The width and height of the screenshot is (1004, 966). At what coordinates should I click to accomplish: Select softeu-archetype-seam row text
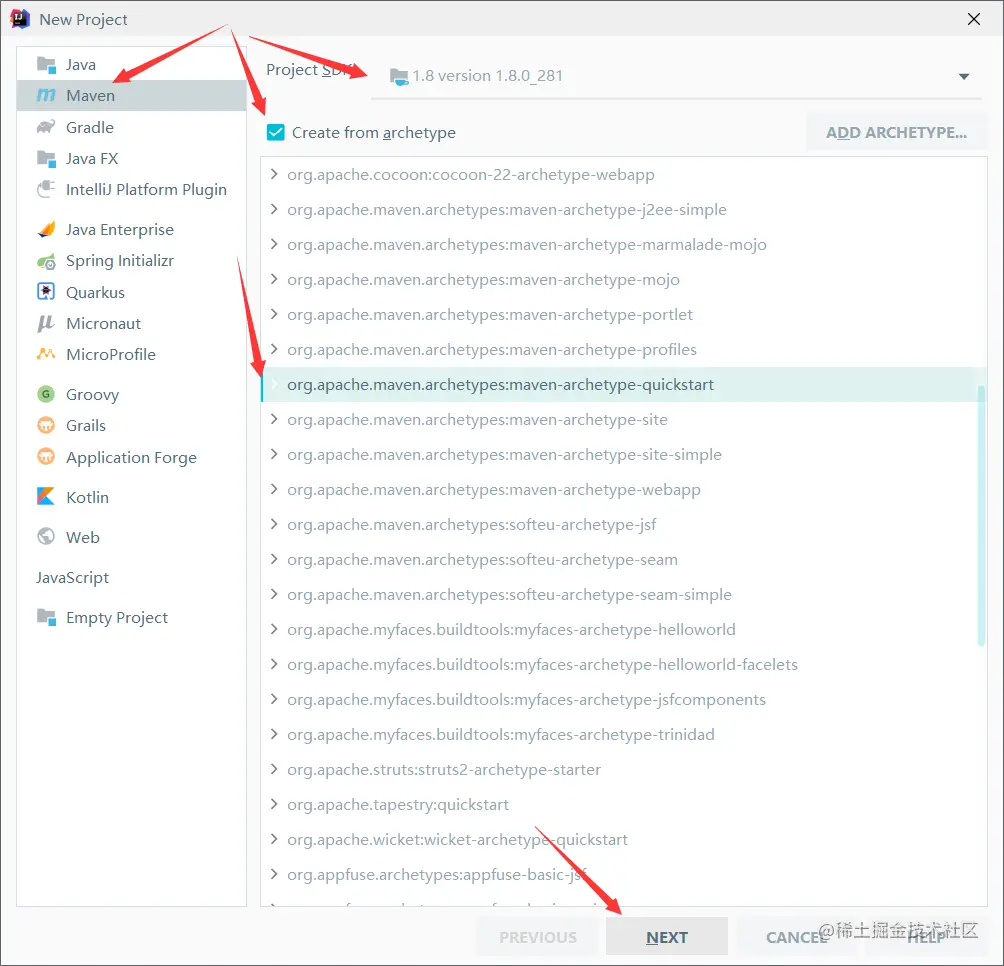482,559
